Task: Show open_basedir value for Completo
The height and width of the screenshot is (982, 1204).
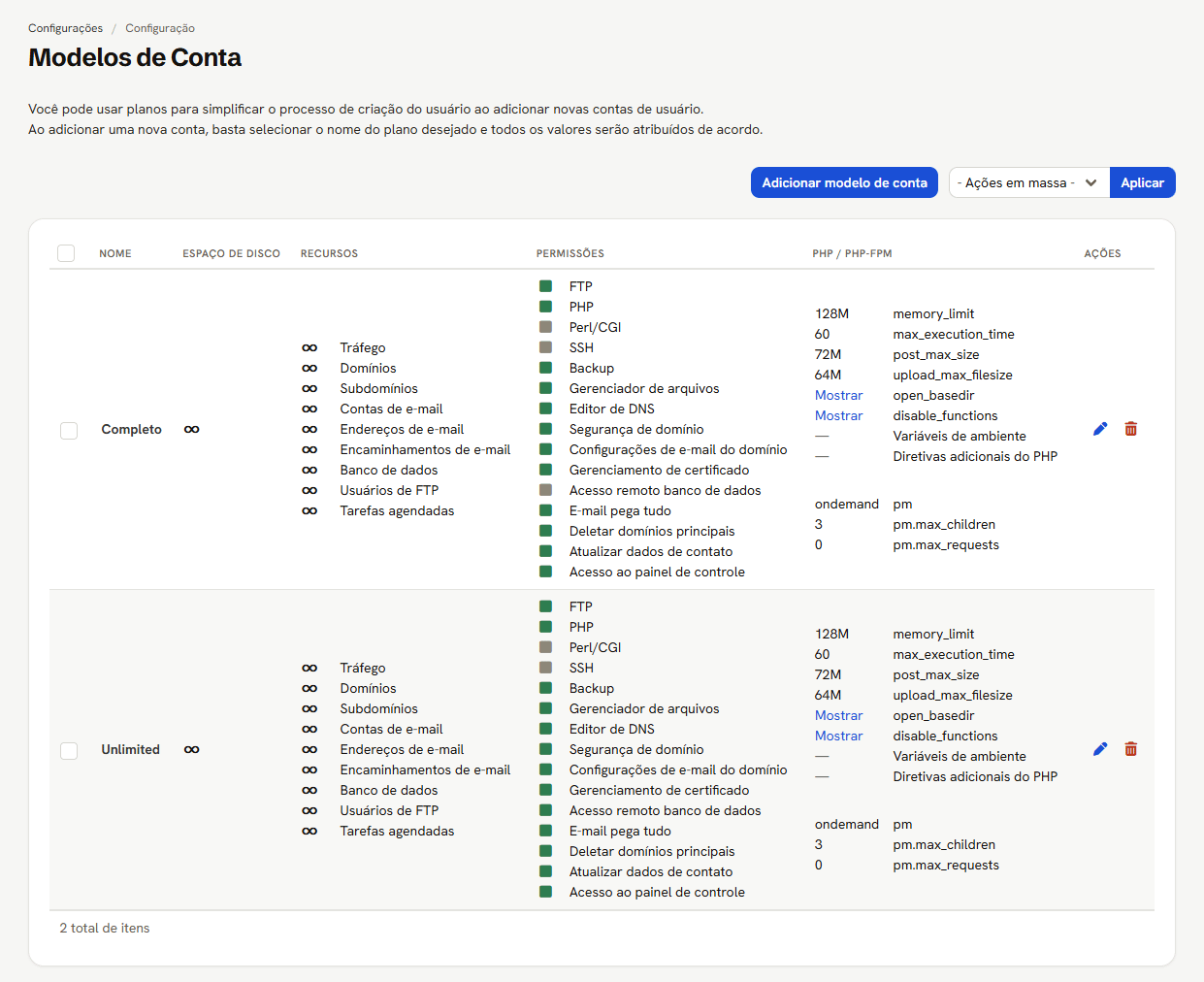Action: point(838,395)
